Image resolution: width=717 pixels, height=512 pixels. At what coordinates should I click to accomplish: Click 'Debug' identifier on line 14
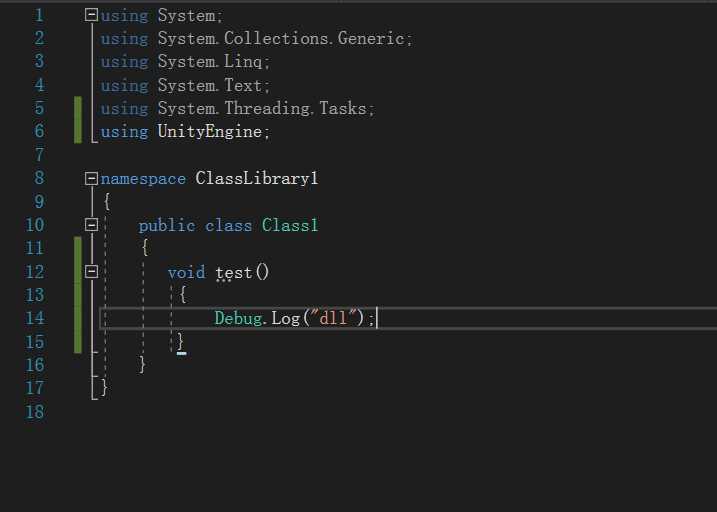pos(238,319)
